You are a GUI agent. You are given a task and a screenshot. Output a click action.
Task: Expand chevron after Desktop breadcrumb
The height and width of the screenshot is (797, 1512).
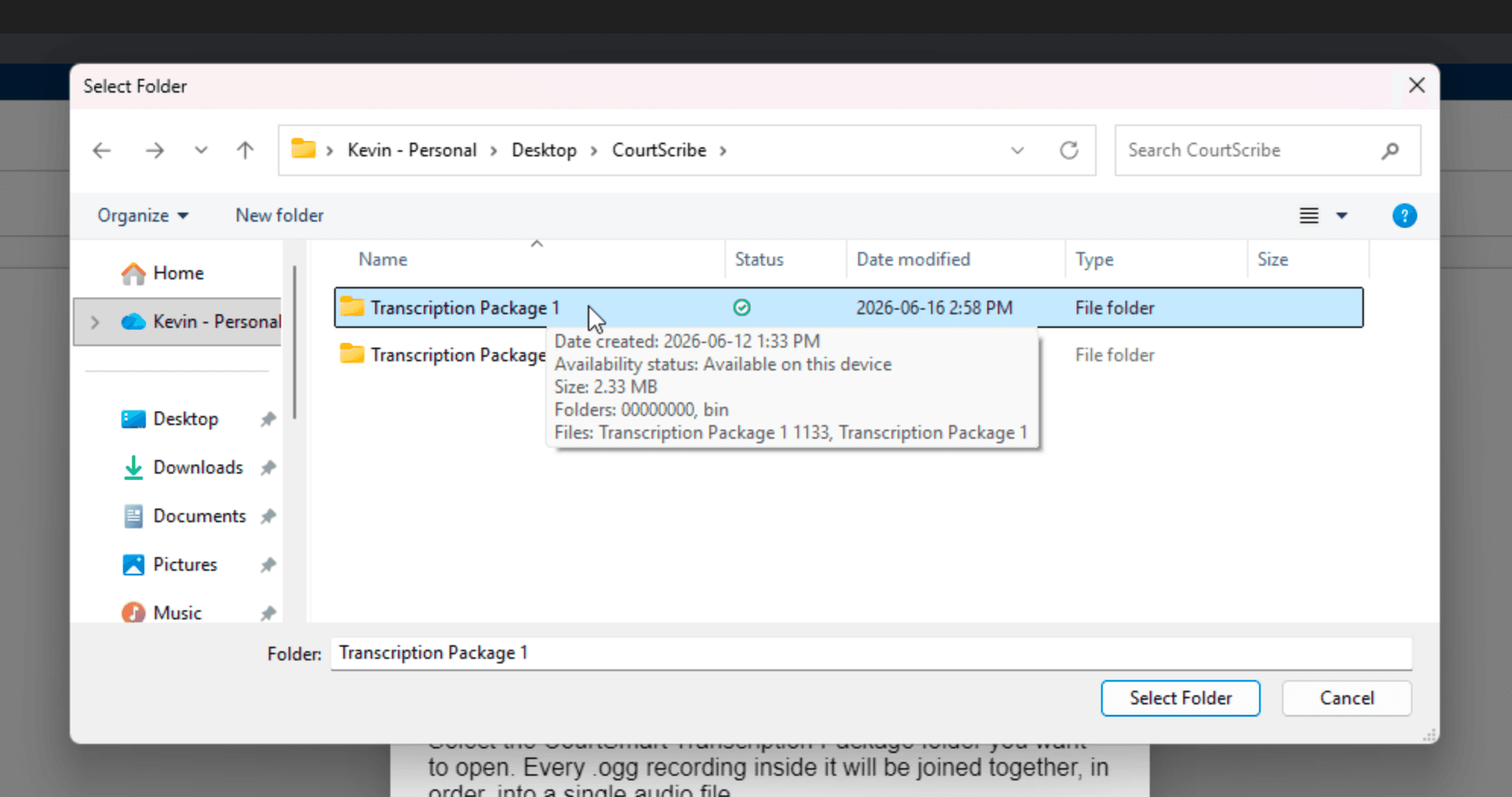coord(594,150)
